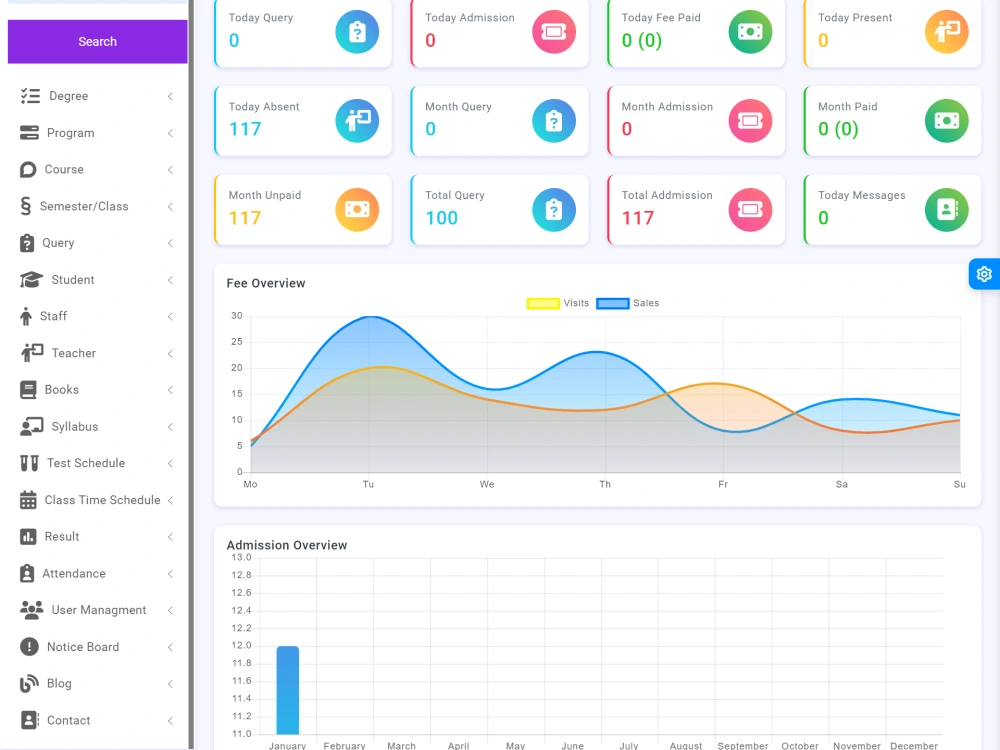Click the Admission Overview heading

click(x=287, y=545)
